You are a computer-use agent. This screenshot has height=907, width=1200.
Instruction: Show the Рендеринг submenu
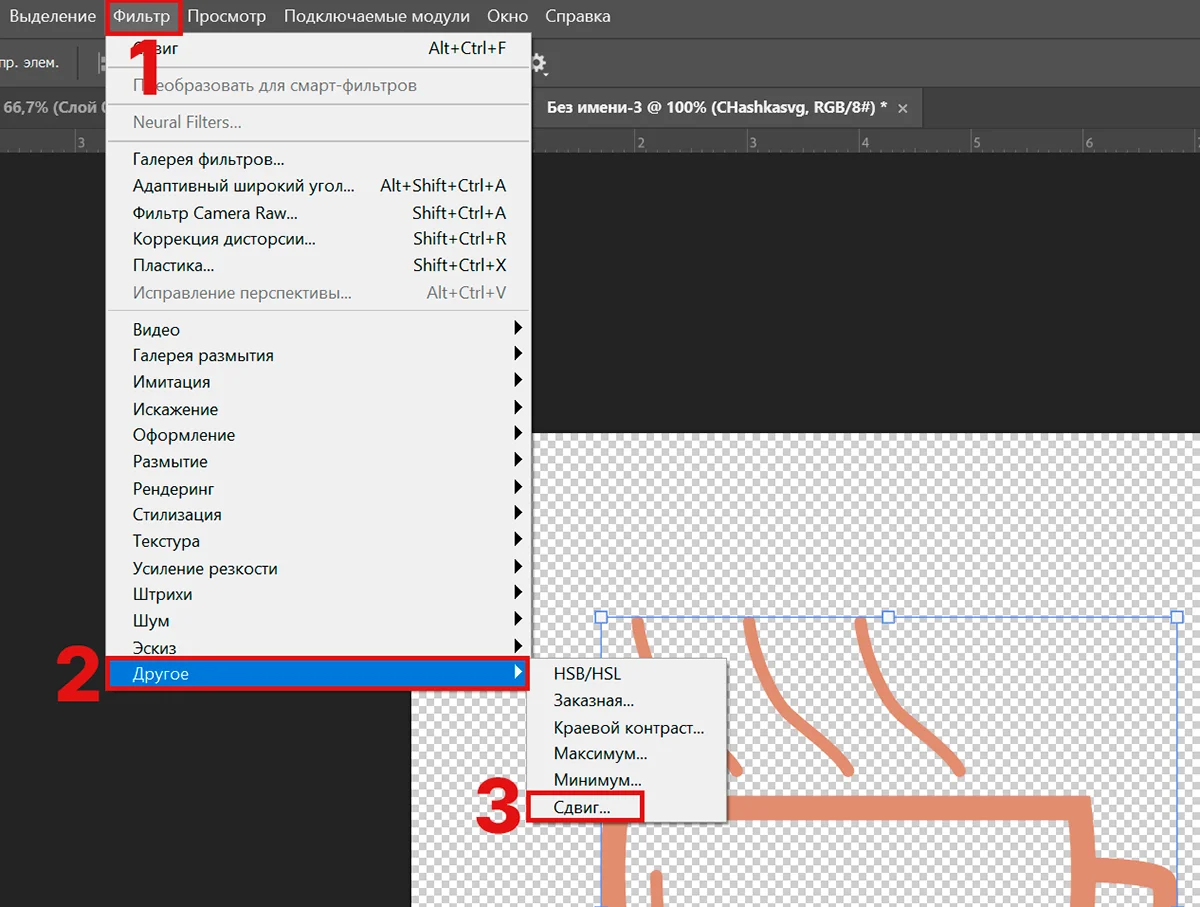[x=318, y=488]
